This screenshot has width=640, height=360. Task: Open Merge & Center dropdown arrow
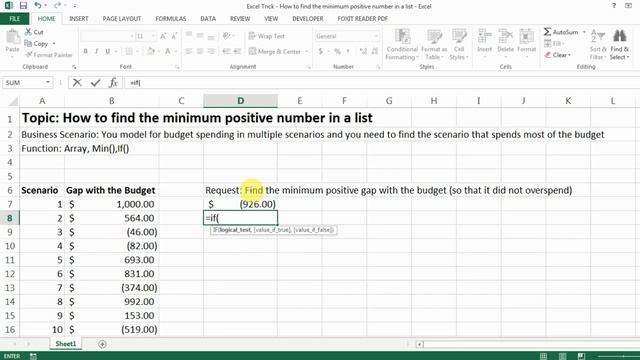[307, 51]
